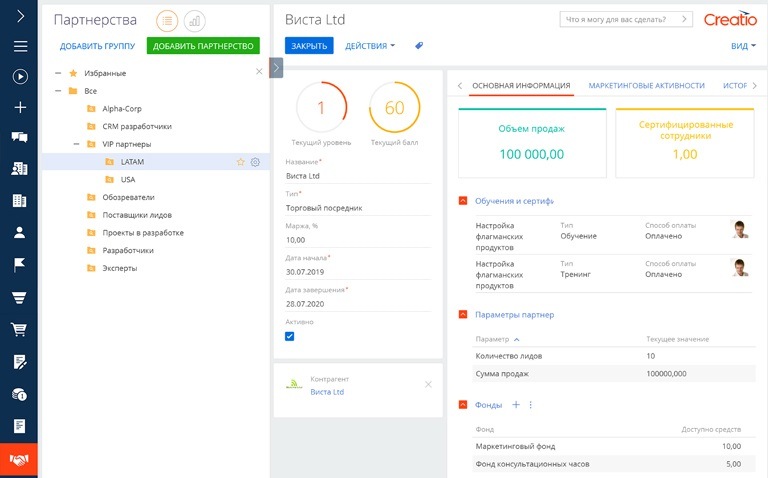
Task: Open the hamburger main menu
Action: [20, 47]
